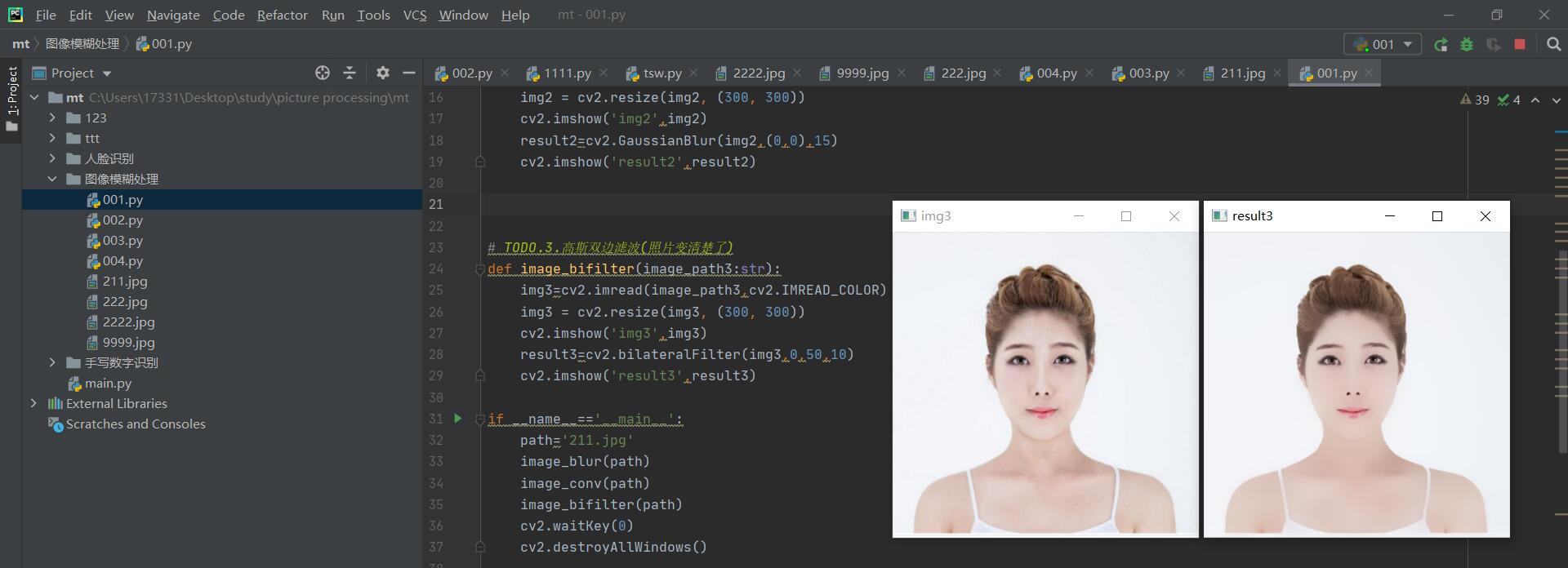Screen dimensions: 1568x568
Task: Maximize the result3 window
Action: click(x=1437, y=216)
